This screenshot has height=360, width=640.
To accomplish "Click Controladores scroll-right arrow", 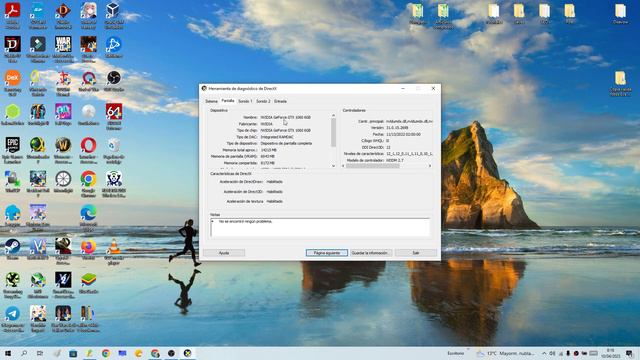I will (430, 166).
